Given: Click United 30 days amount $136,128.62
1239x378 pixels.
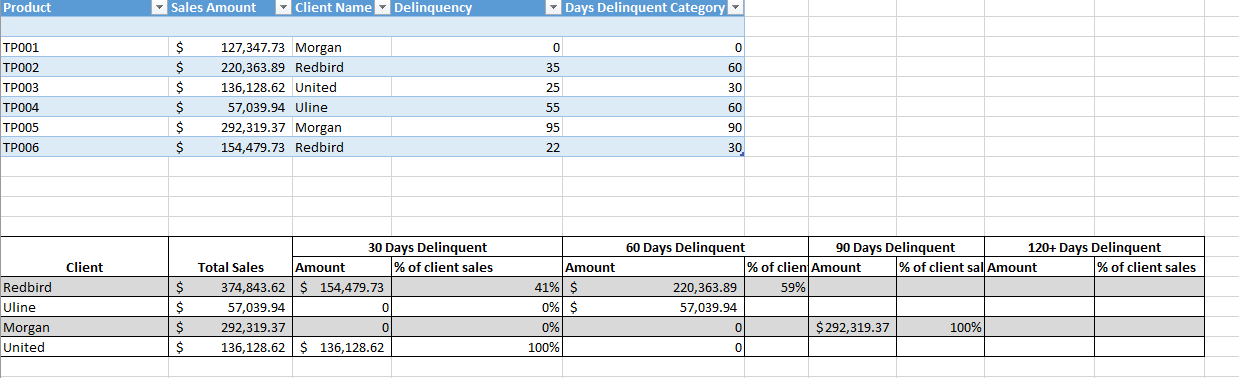Looking at the screenshot, I should [341, 347].
